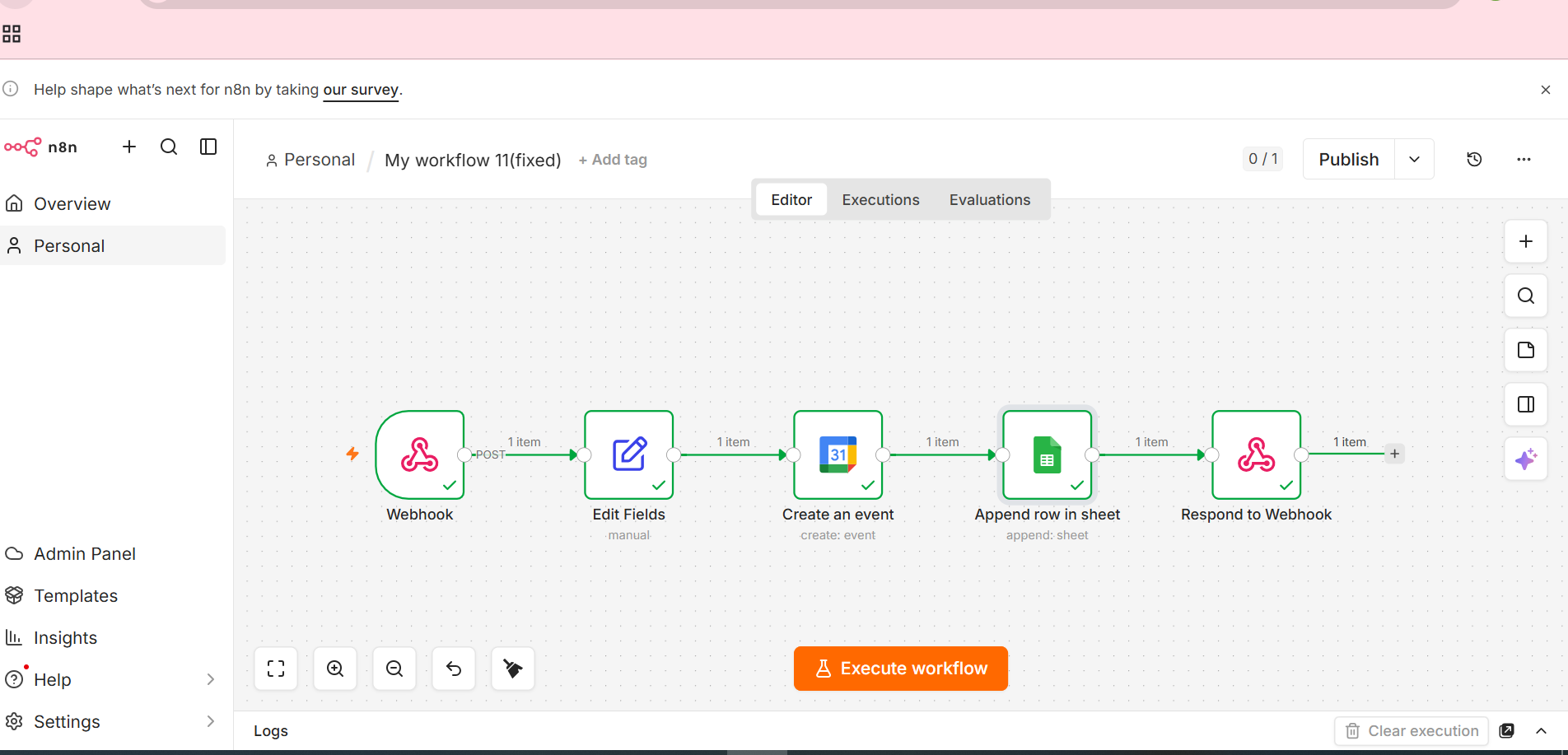Fit the workflow to view

276,669
